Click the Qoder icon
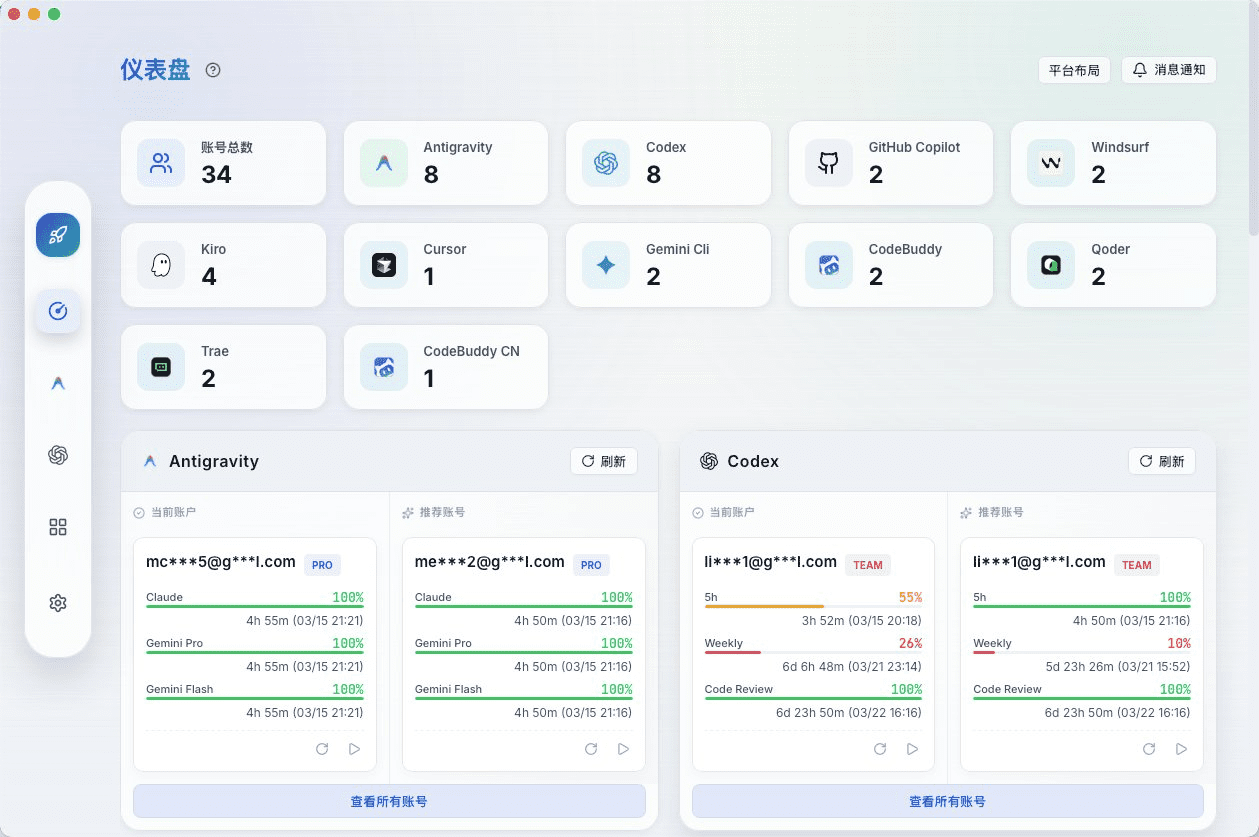This screenshot has width=1259, height=837. (x=1051, y=265)
